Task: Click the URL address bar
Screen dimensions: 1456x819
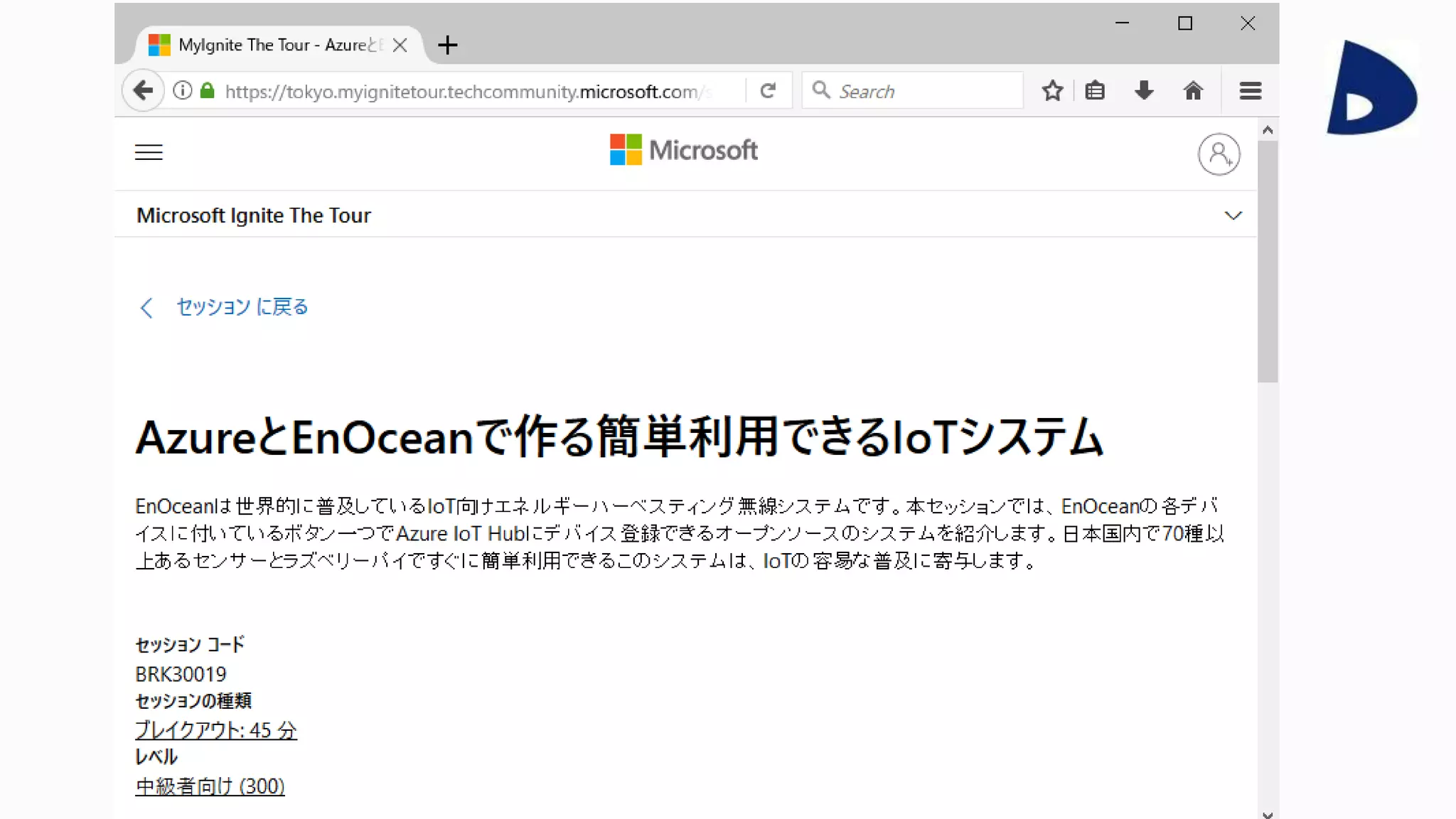Action: coord(462,91)
